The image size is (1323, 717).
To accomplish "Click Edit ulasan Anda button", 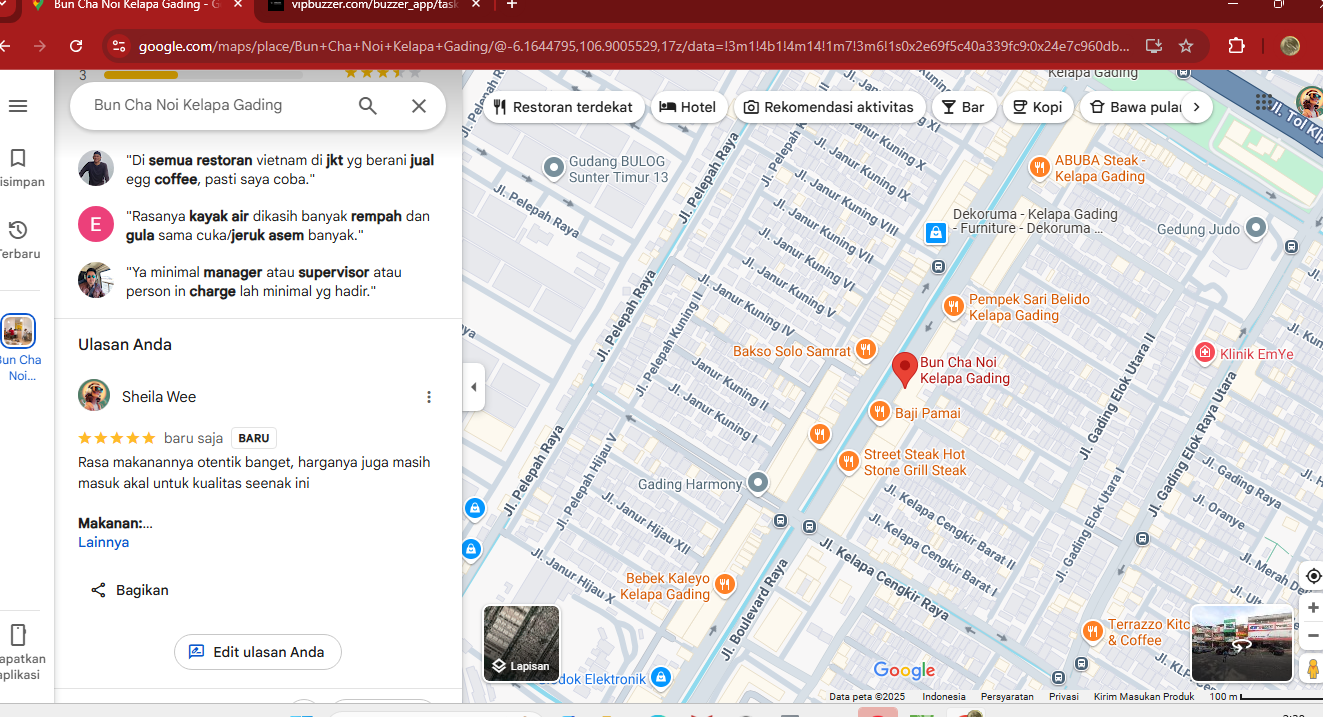I will [x=257, y=652].
